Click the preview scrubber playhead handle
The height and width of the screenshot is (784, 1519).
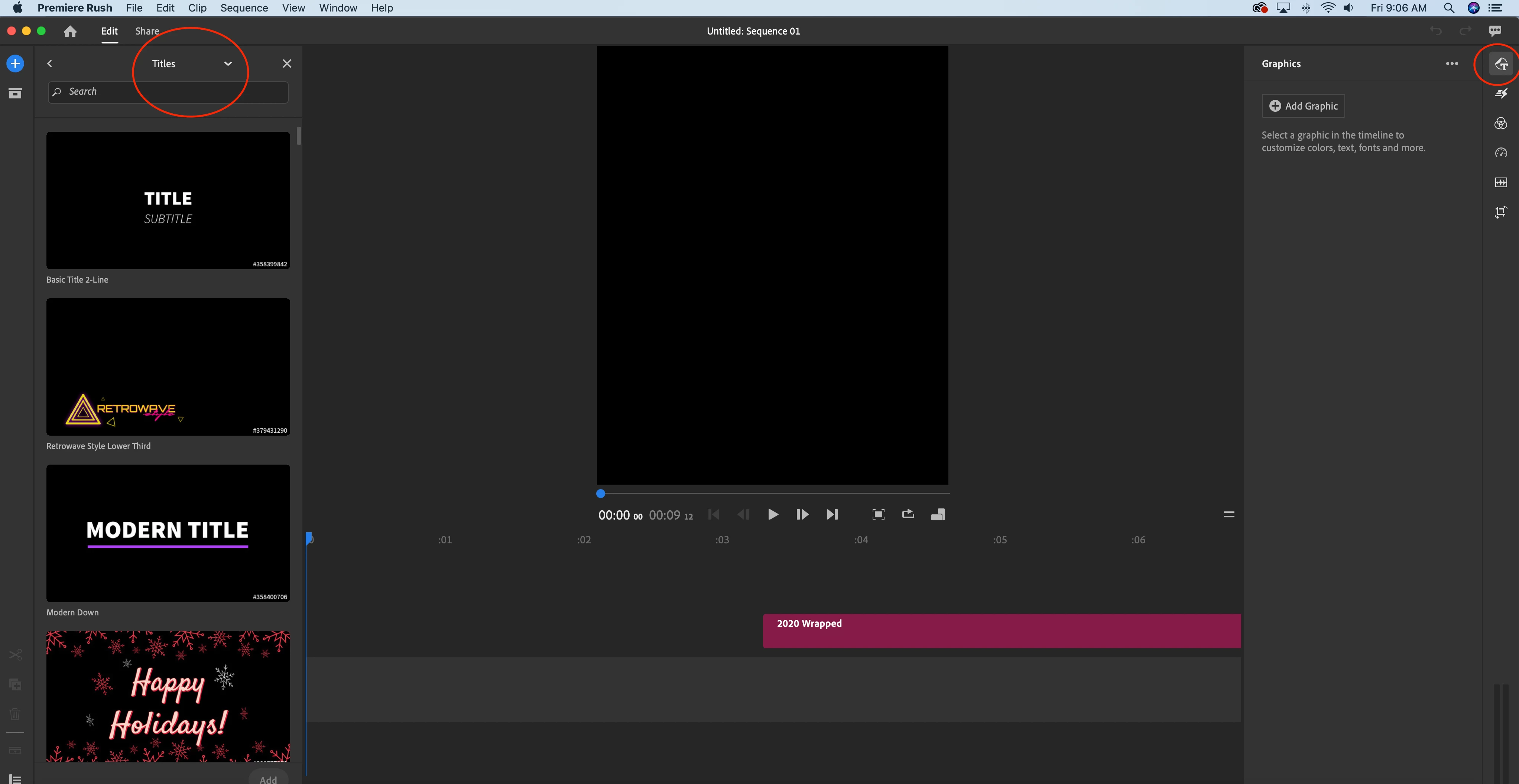click(x=600, y=494)
